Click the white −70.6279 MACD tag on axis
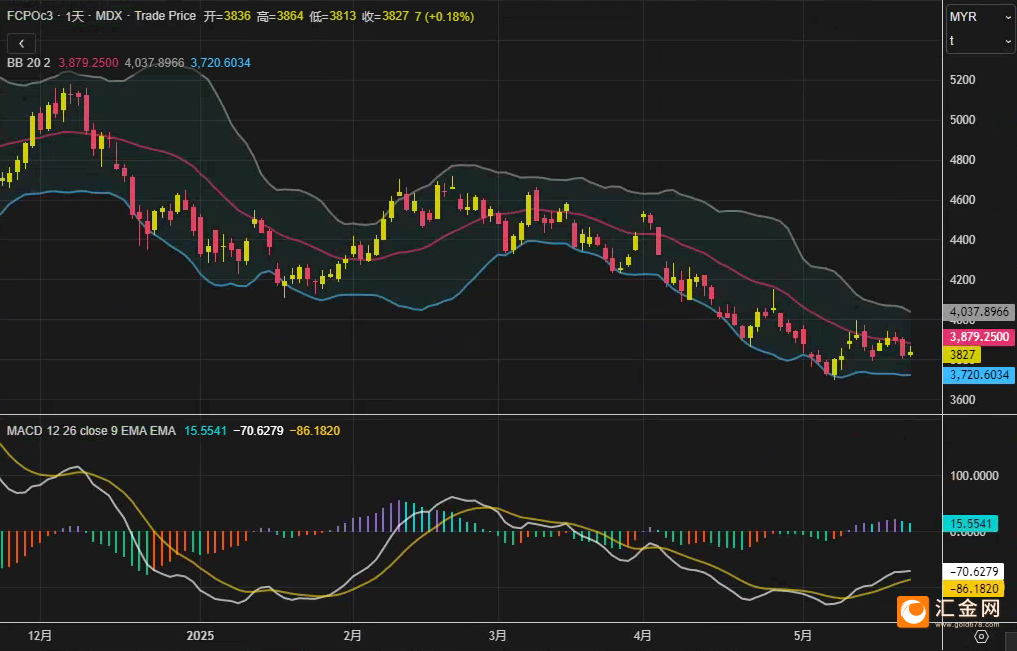 click(974, 571)
